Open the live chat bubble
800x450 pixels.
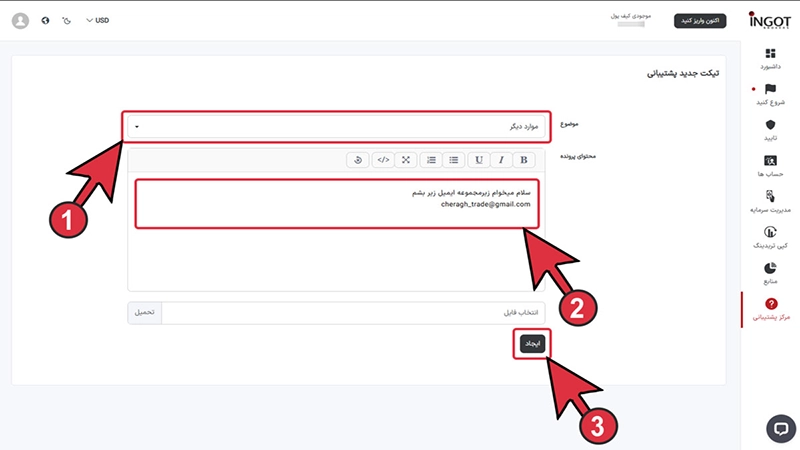pos(780,427)
